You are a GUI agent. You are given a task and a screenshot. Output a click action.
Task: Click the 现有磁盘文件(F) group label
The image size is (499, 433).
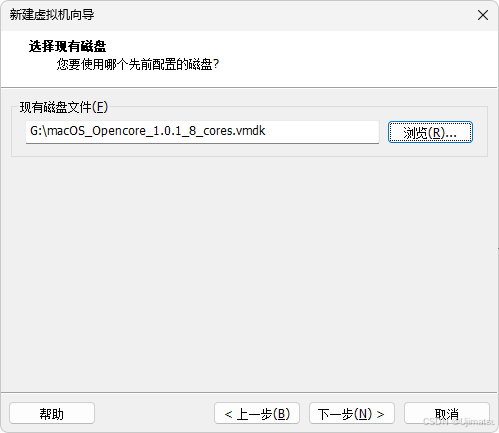click(x=64, y=107)
